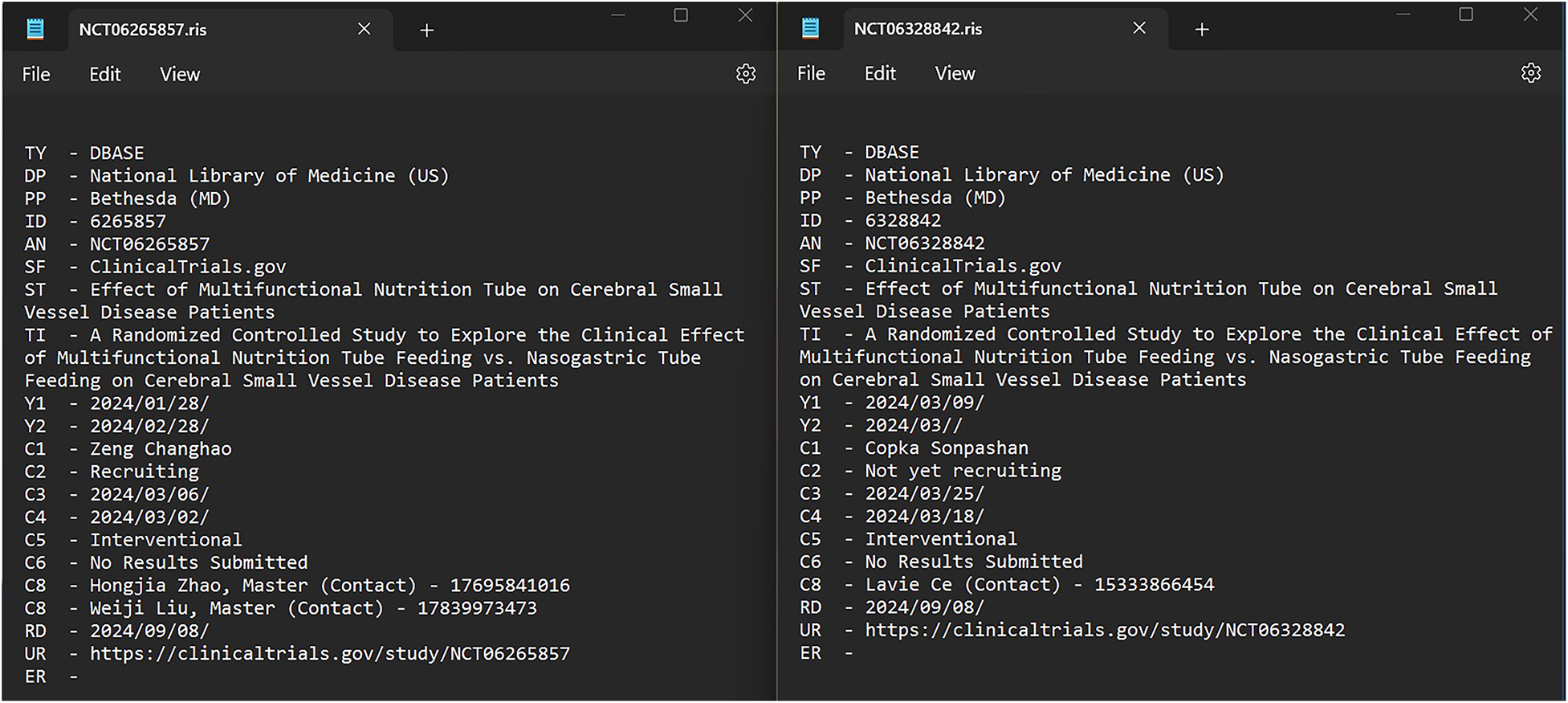Viewport: 1568px width, 703px height.
Task: Click Notepad app icon in NCT06328842.ris window
Action: (x=811, y=29)
